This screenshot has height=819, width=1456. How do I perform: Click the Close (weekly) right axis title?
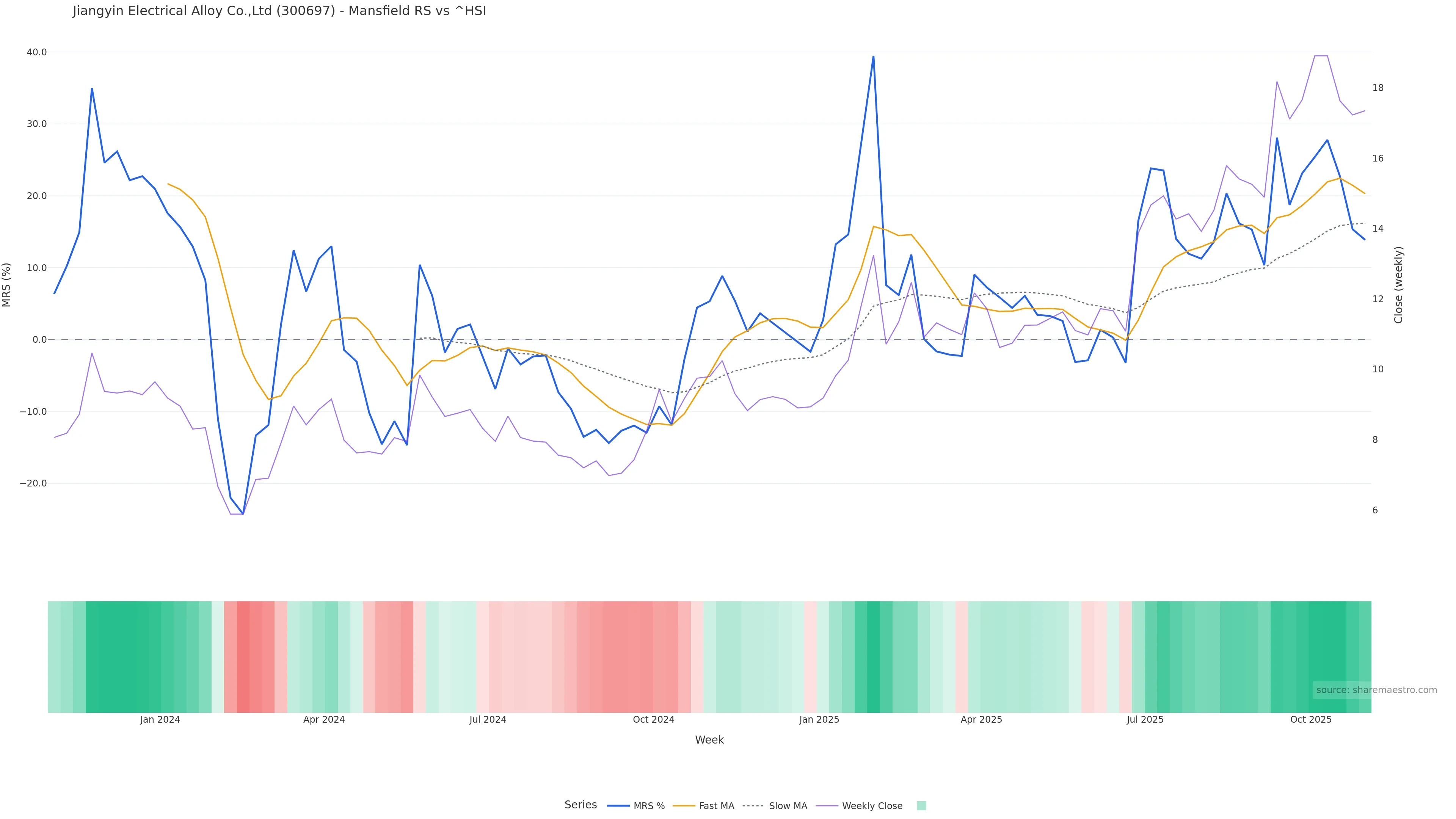coord(1398,285)
